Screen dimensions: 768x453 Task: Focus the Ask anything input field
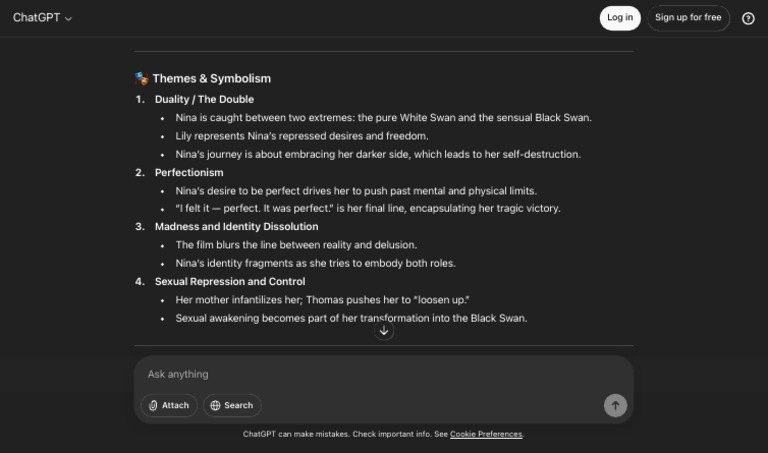tap(380, 374)
